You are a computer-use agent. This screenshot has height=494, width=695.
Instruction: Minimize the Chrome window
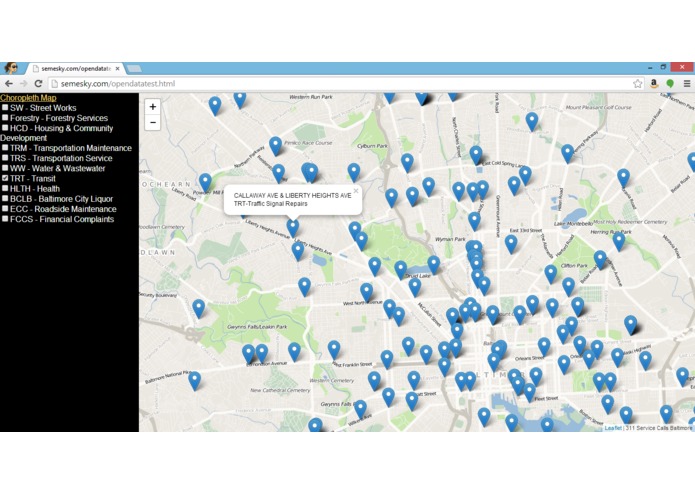point(650,67)
